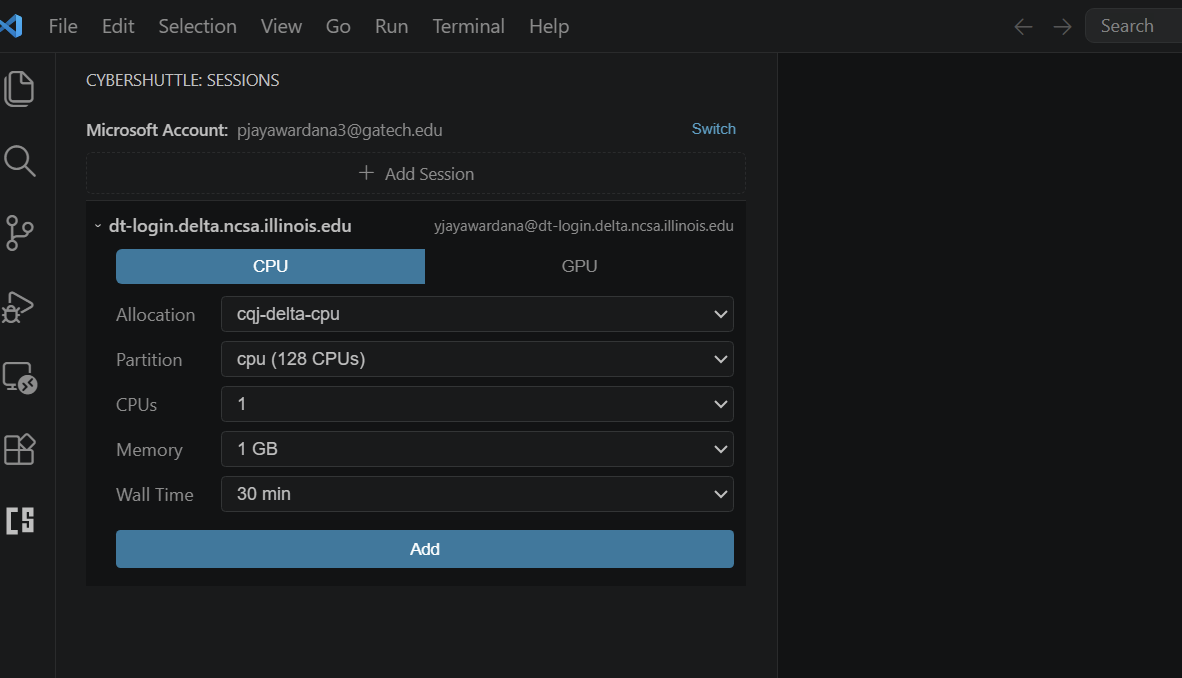
Task: Open the CPUs count dropdown
Action: coord(477,404)
